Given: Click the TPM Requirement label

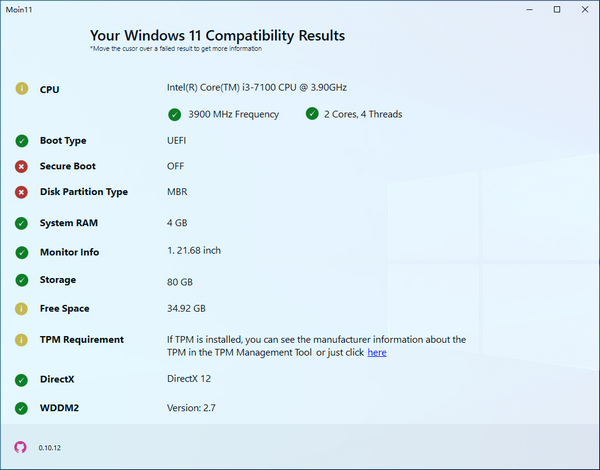Looking at the screenshot, I should tap(82, 340).
